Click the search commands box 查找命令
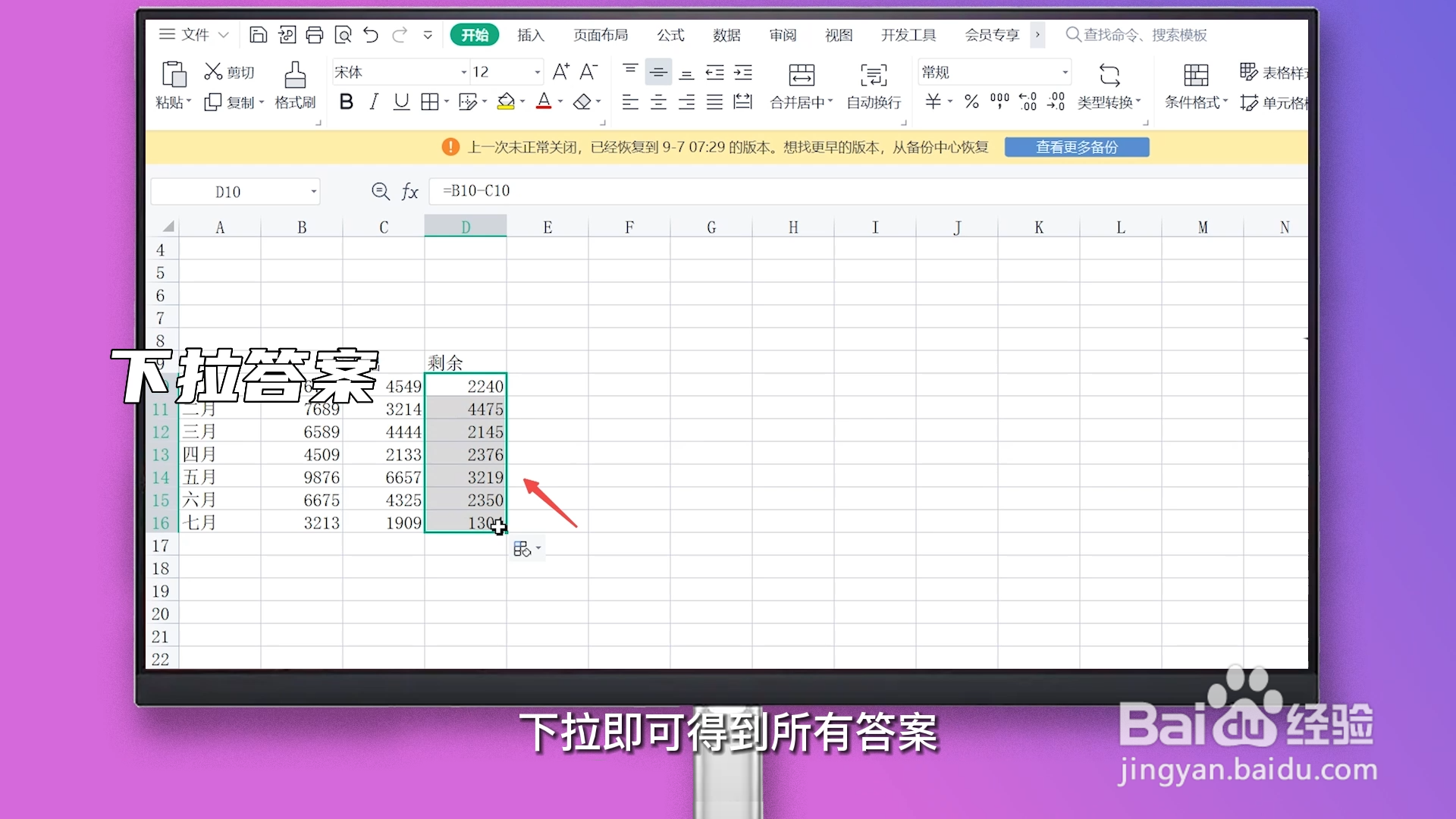 [x=1136, y=35]
